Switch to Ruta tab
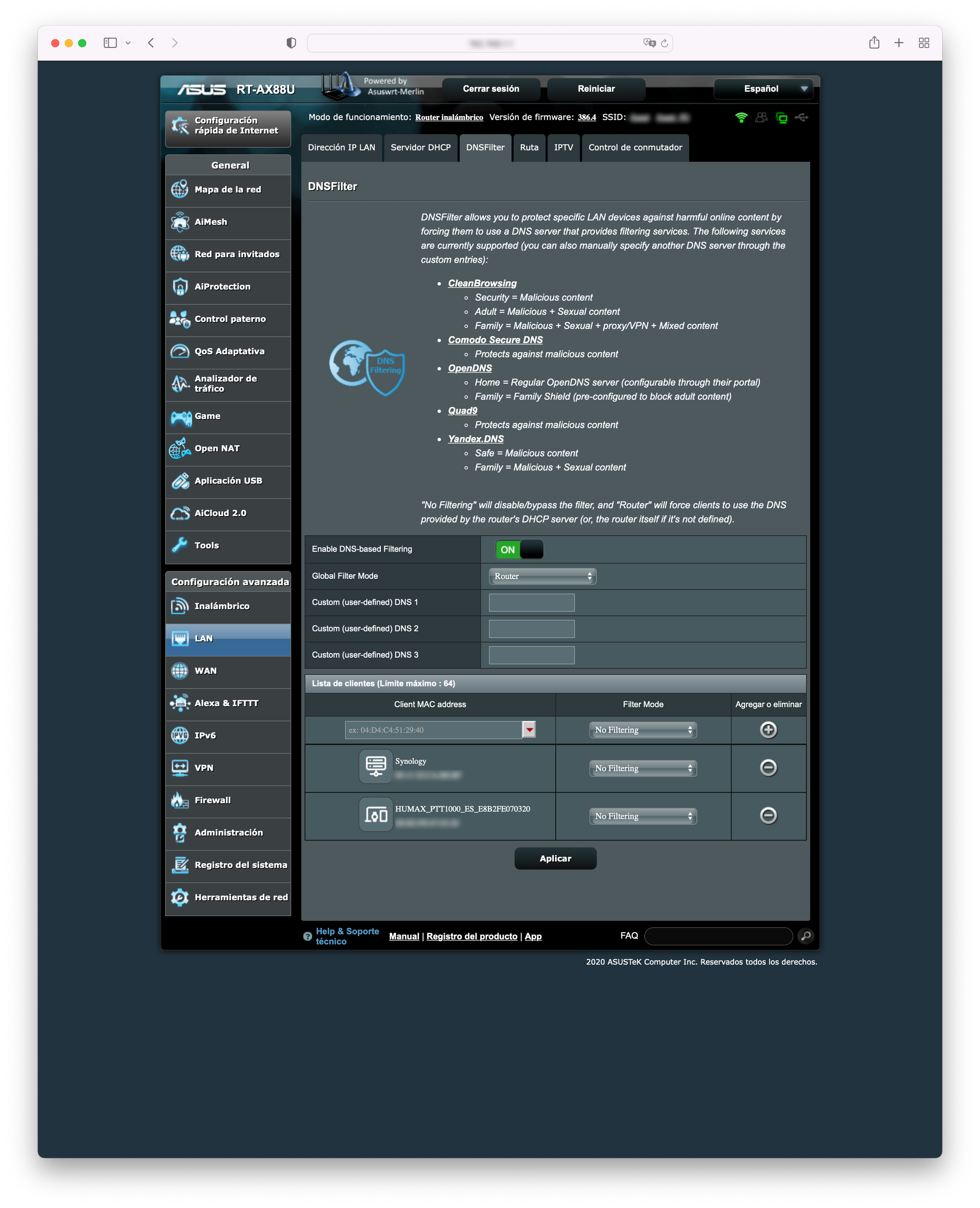The image size is (980, 1208). pyautogui.click(x=529, y=148)
